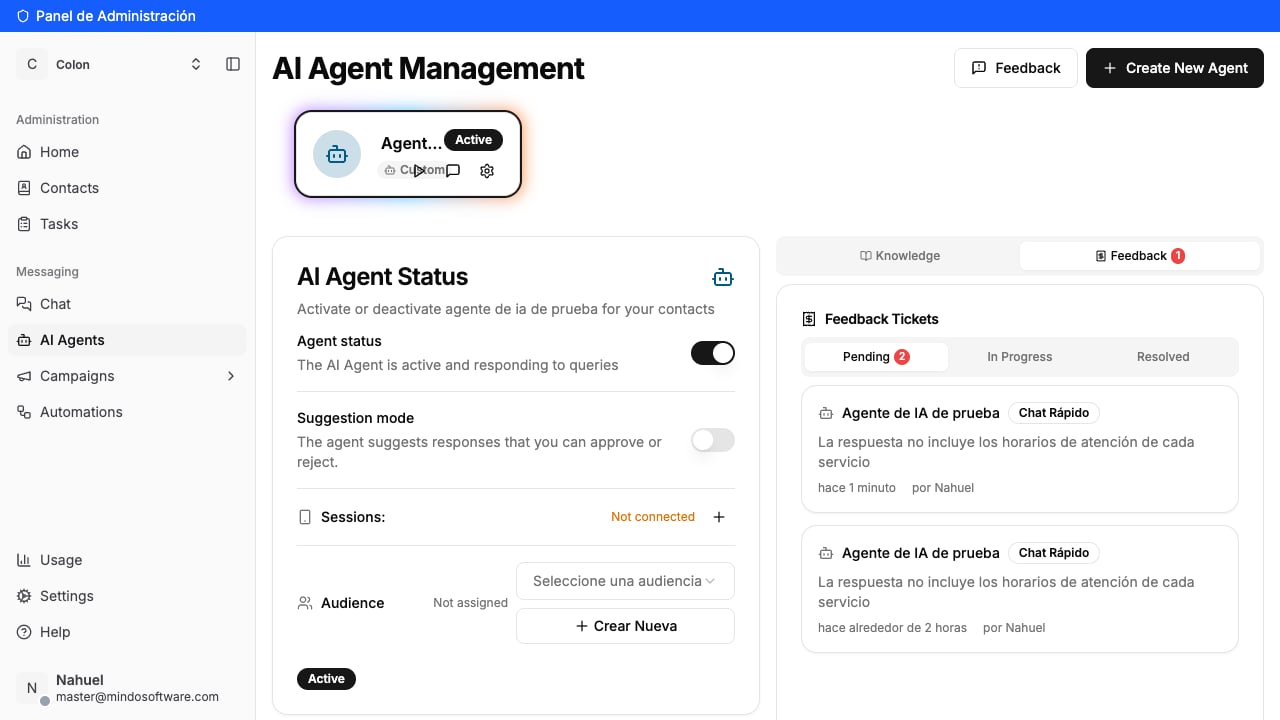Click the agent robot avatar on the card
The width and height of the screenshot is (1280, 720).
pyautogui.click(x=337, y=154)
